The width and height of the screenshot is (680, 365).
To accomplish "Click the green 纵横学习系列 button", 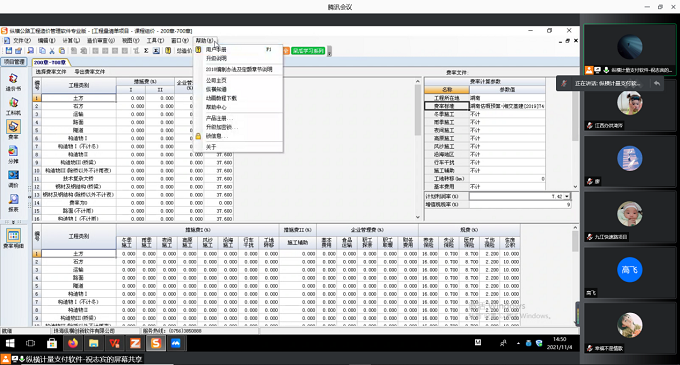I will (308, 51).
